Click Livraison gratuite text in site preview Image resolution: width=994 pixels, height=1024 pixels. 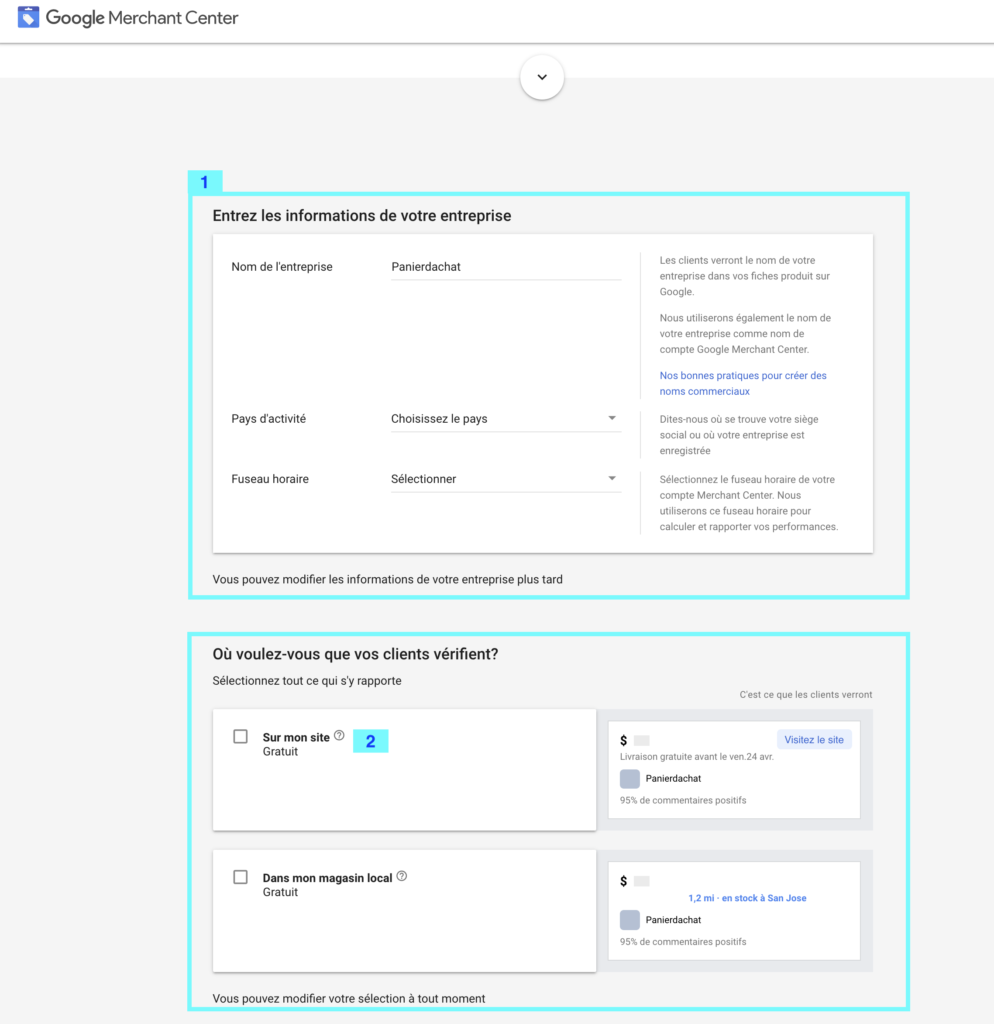tap(696, 757)
